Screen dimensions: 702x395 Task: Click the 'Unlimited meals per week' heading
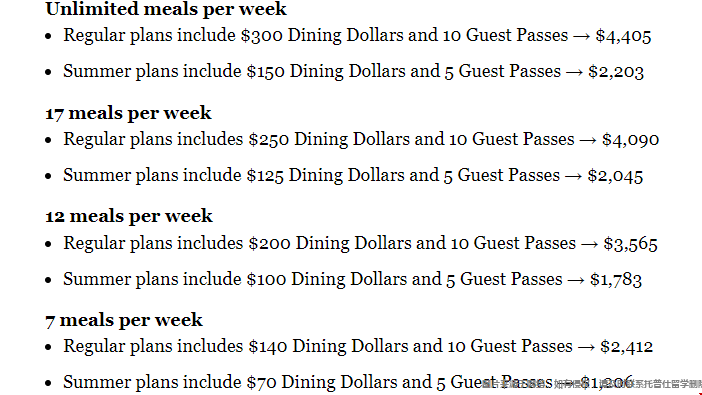click(x=166, y=9)
